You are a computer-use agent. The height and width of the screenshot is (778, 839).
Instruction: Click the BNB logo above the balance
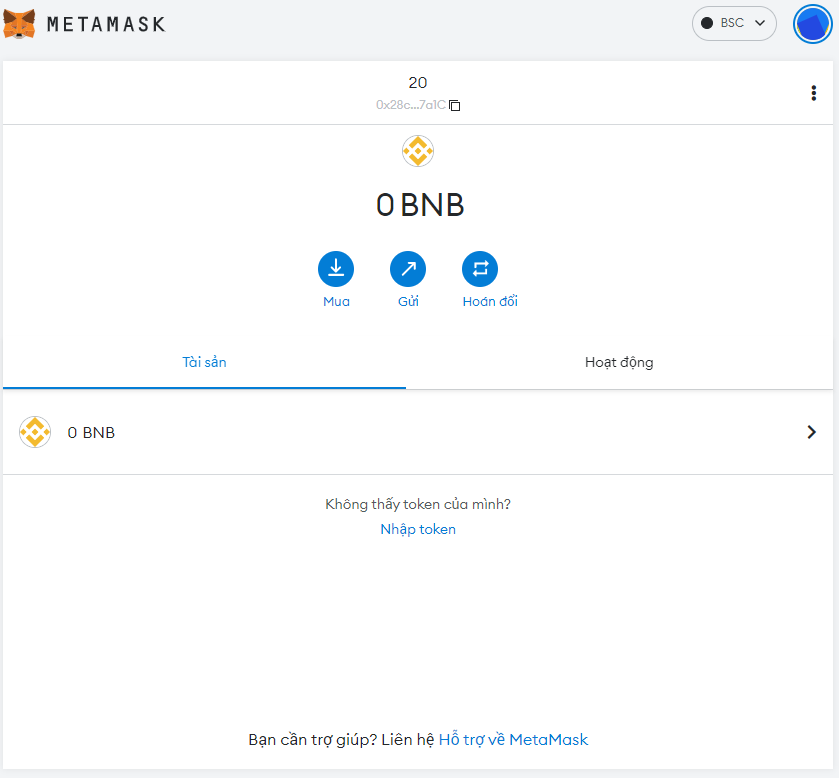[x=418, y=151]
